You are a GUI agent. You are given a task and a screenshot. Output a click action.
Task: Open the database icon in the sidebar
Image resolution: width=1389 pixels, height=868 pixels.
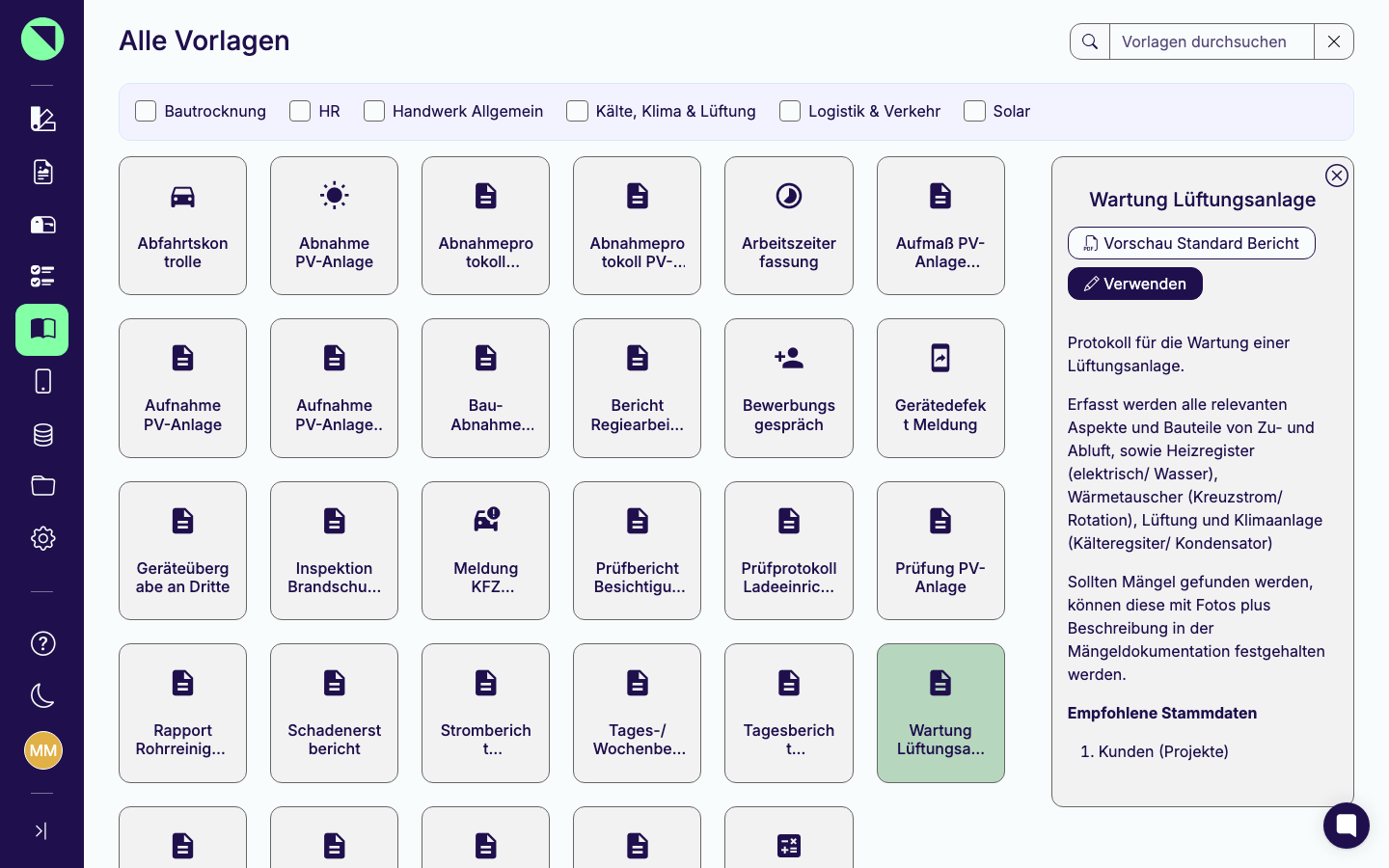coord(42,435)
